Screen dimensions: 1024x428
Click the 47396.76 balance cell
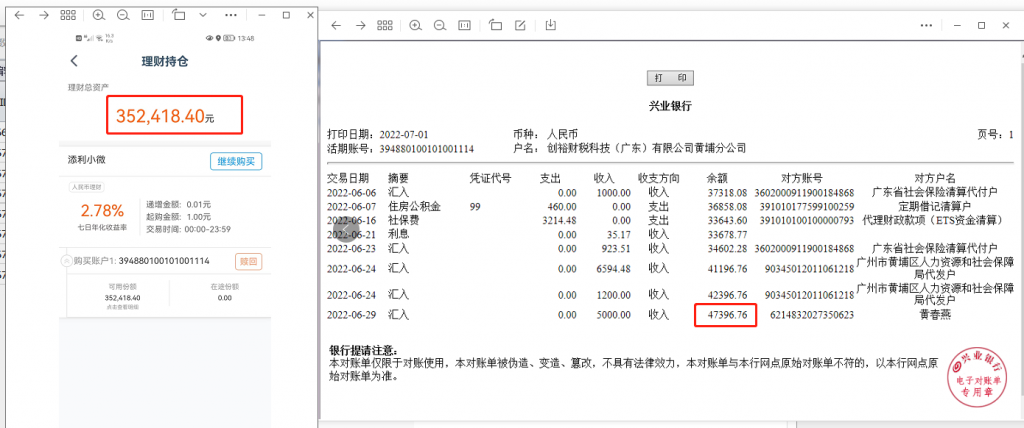pos(728,315)
